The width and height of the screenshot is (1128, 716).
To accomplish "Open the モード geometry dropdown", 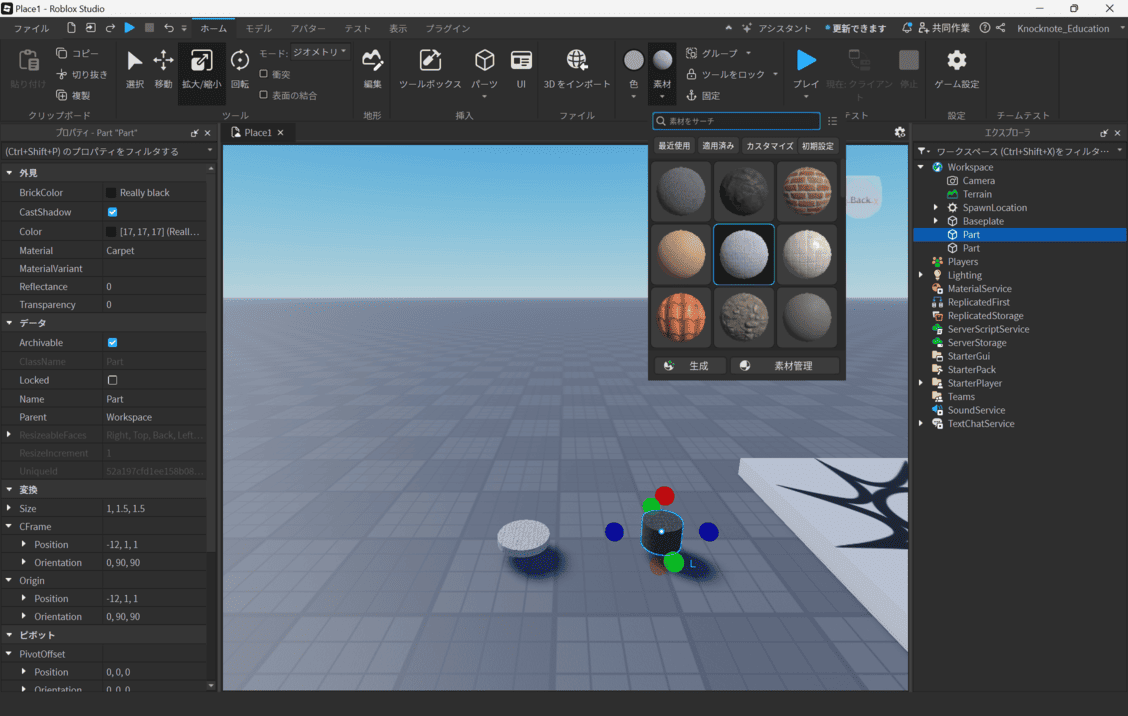I will (x=319, y=53).
